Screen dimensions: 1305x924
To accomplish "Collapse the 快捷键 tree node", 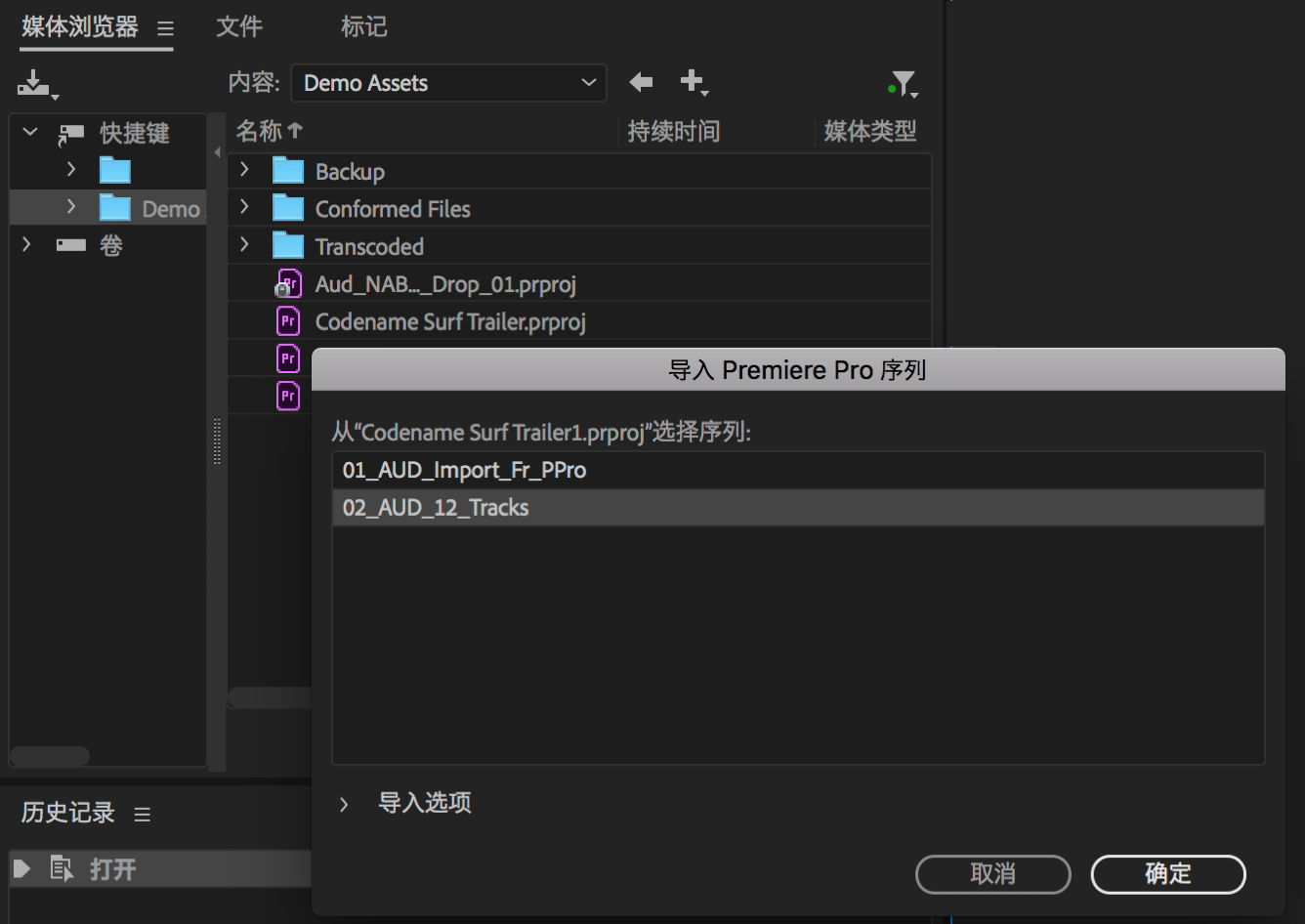I will (x=30, y=132).
